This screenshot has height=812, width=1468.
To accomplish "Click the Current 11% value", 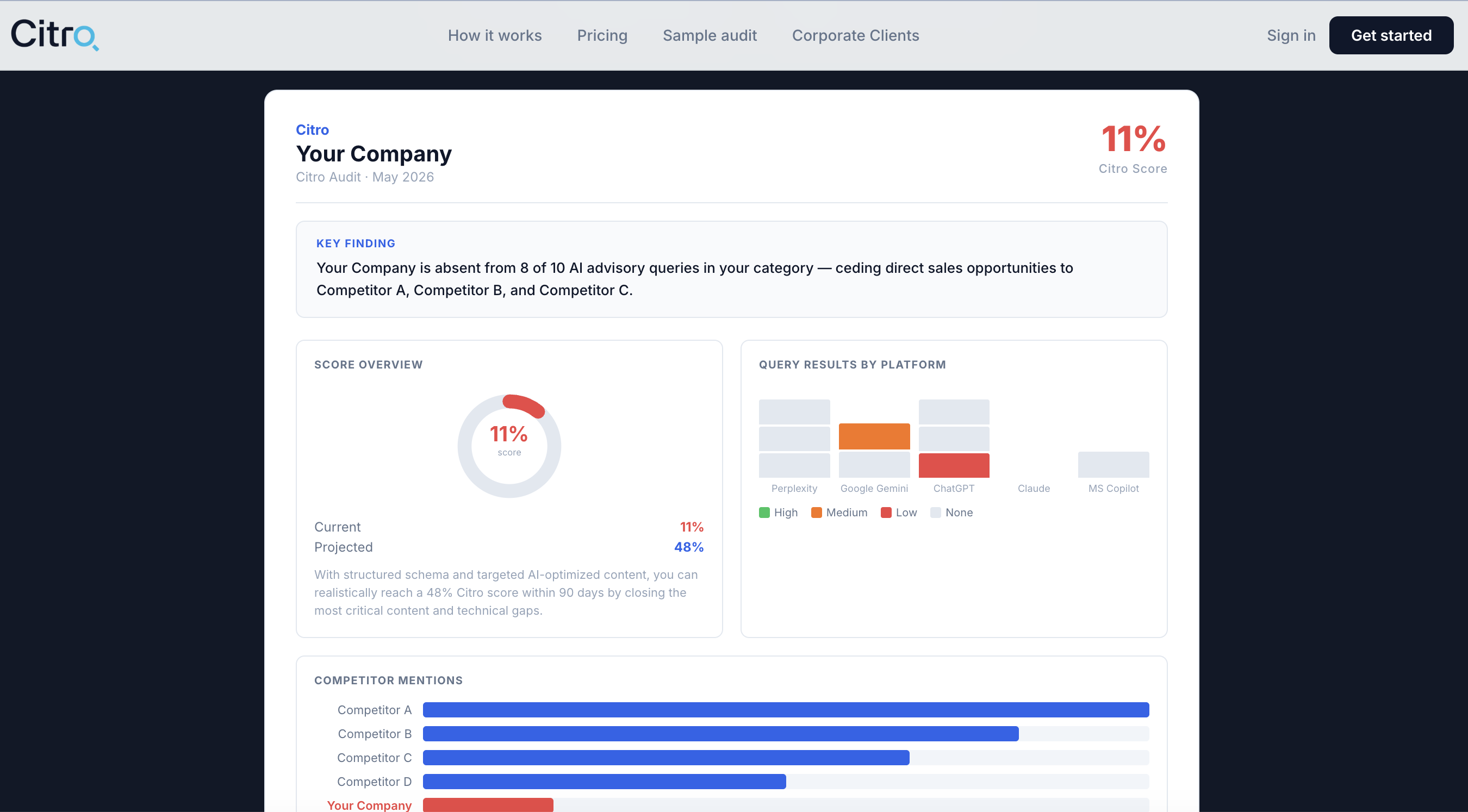I will pos(691,527).
